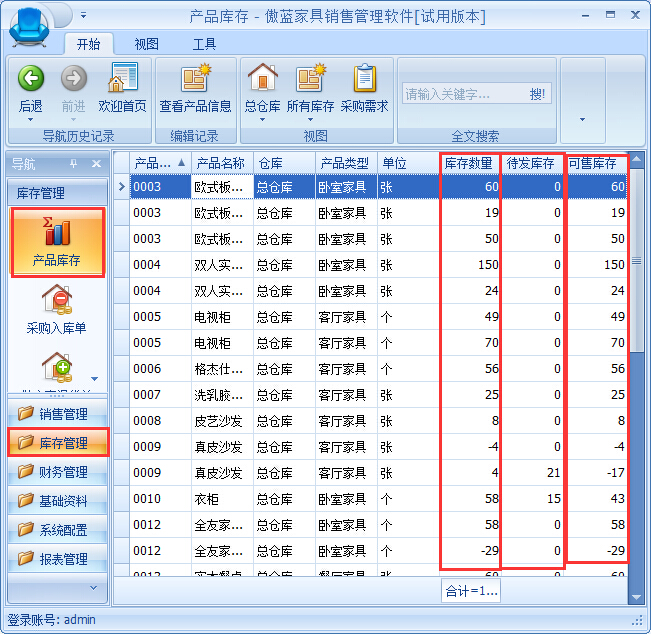
Task: Click the 搜! search button
Action: (x=538, y=94)
